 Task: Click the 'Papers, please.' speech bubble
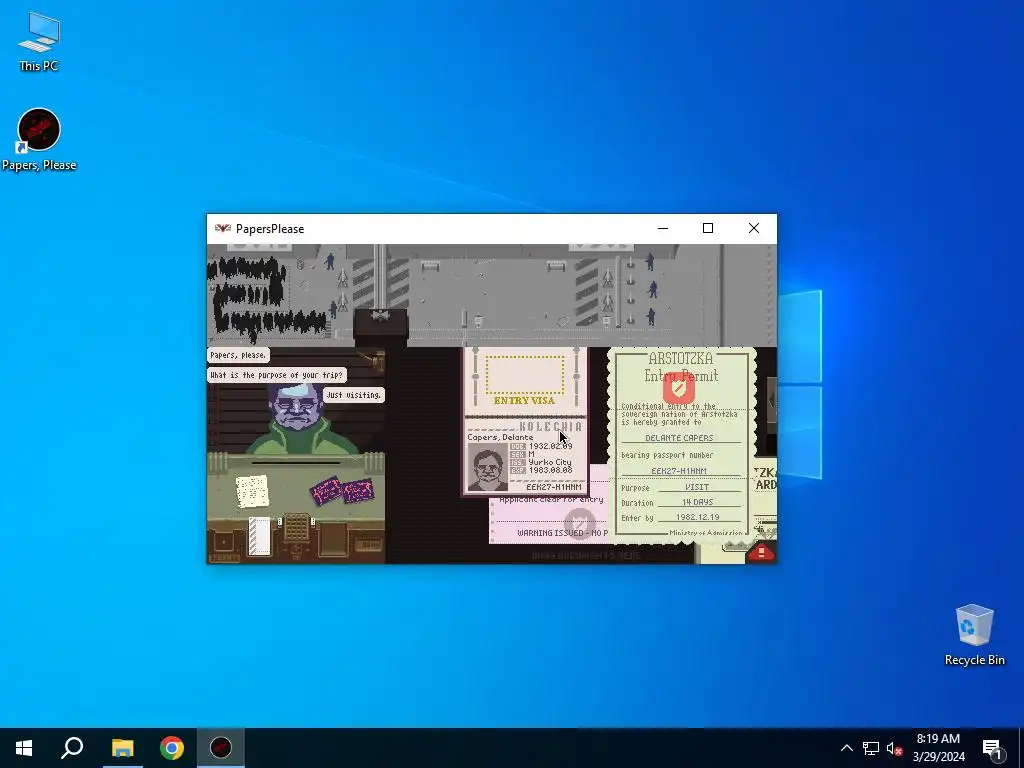point(238,355)
